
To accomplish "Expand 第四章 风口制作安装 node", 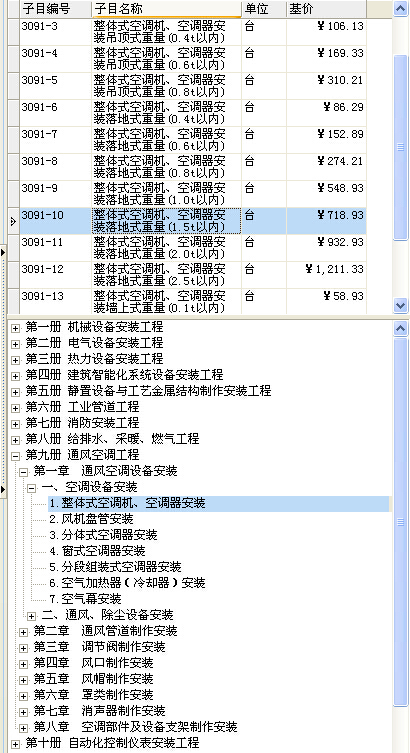I will click(x=24, y=664).
